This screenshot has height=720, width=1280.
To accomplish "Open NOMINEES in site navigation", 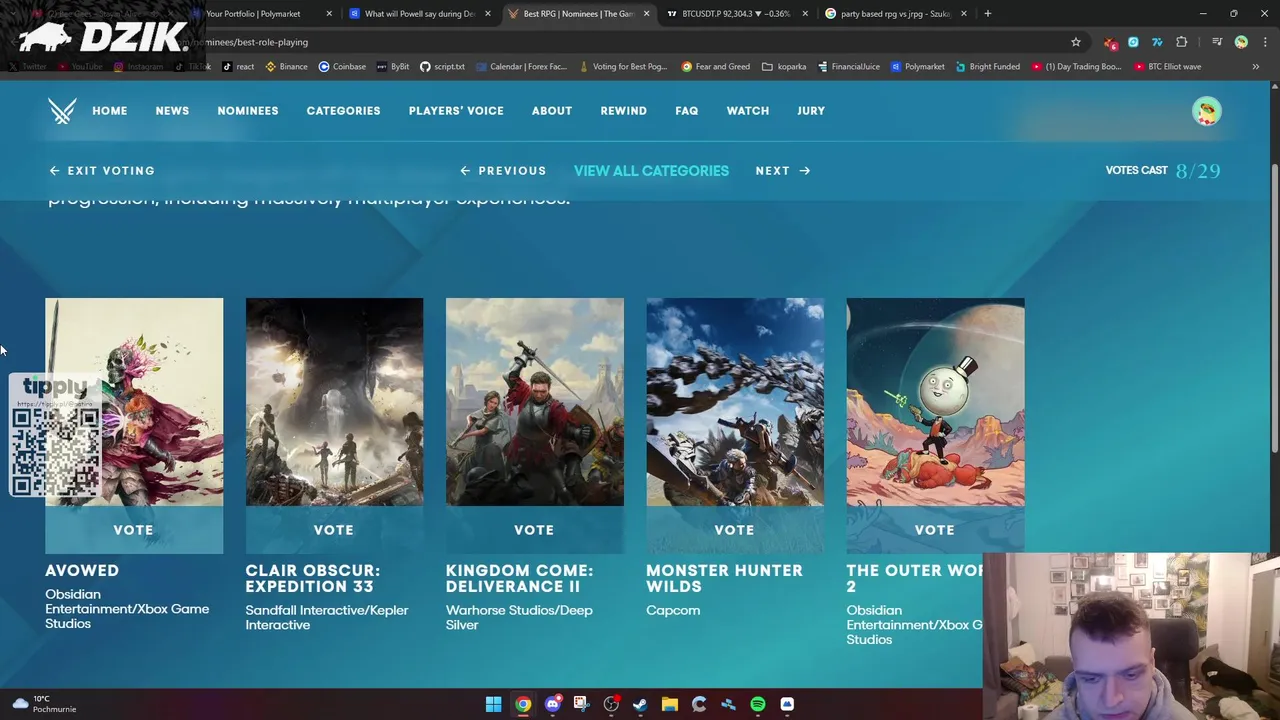I will tap(248, 111).
